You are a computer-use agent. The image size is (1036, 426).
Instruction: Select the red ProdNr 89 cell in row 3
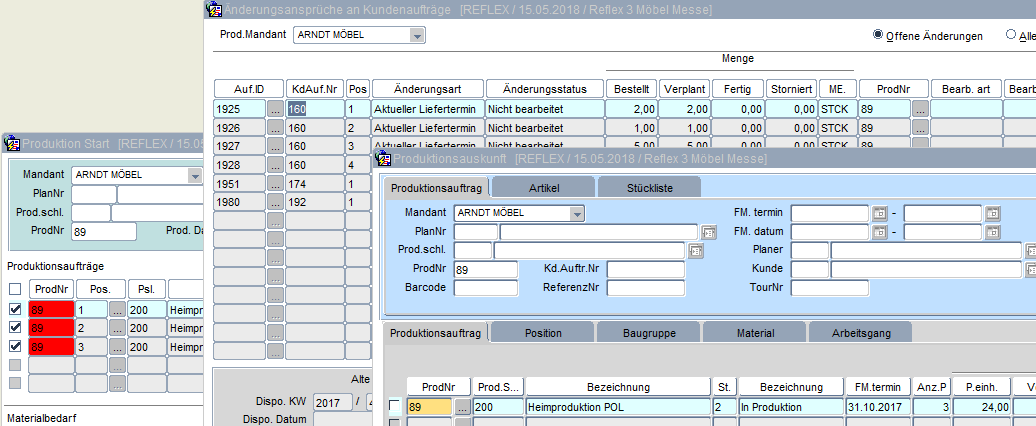tap(50, 346)
